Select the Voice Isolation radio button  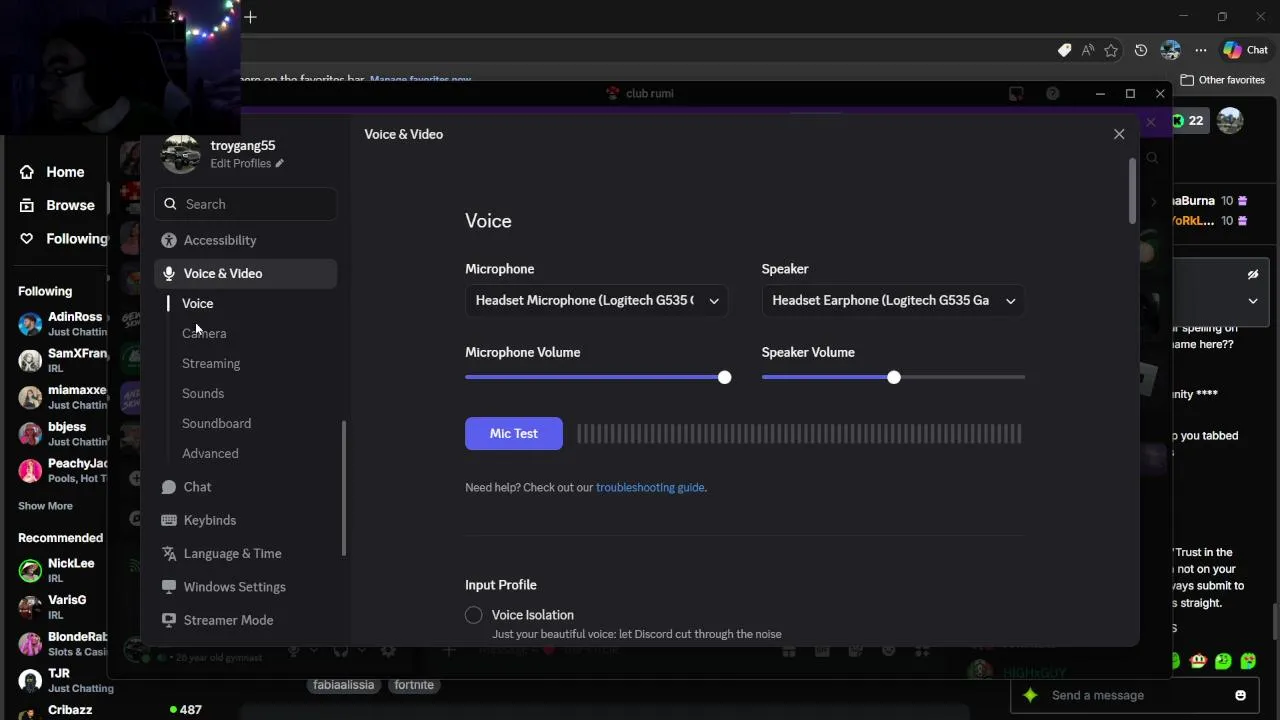click(474, 615)
